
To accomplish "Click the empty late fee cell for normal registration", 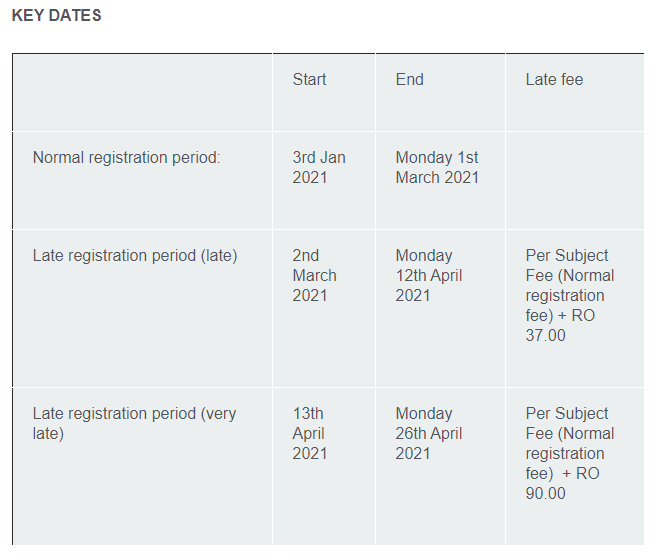I will [x=573, y=180].
